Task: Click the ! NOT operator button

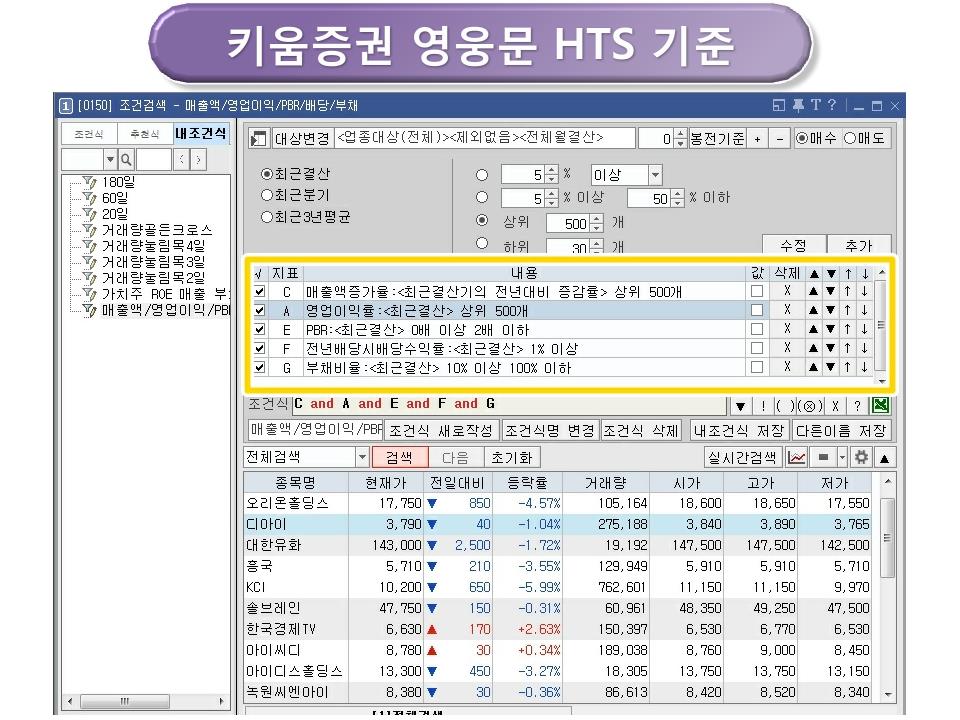Action: tap(763, 405)
